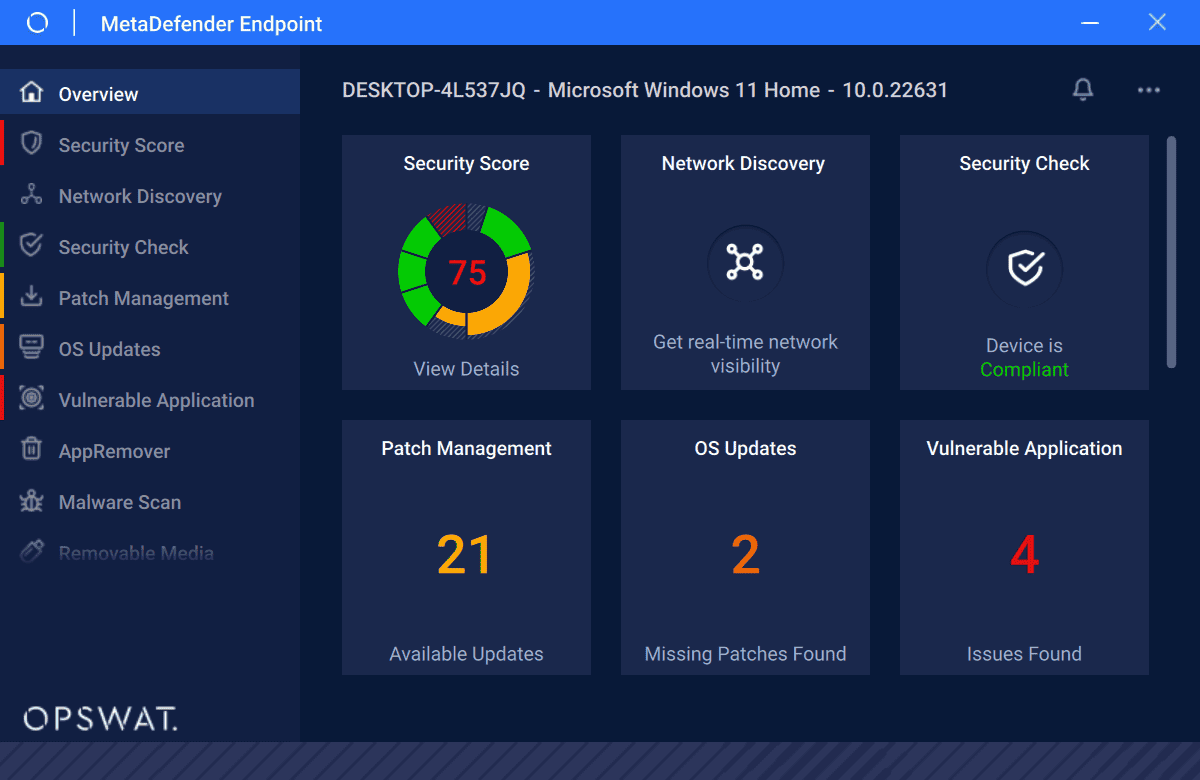Screen dimensions: 1200x780
Task: Click the OPSWAT logo at sidebar bottom
Action: point(100,717)
